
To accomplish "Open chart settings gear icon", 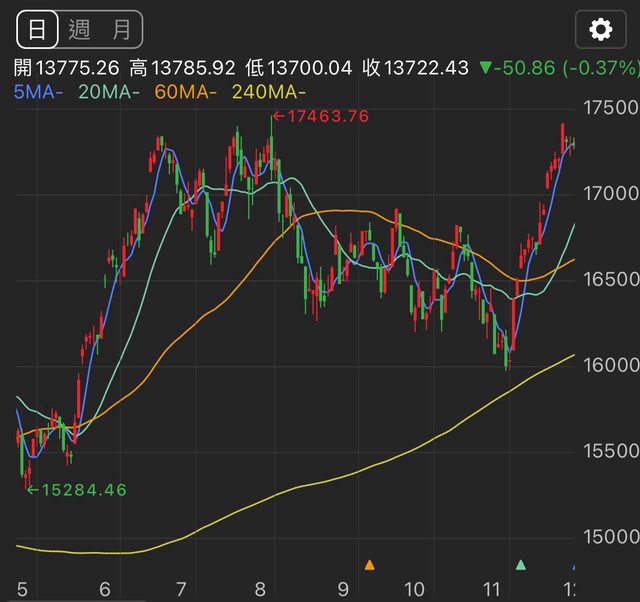I will (600, 30).
